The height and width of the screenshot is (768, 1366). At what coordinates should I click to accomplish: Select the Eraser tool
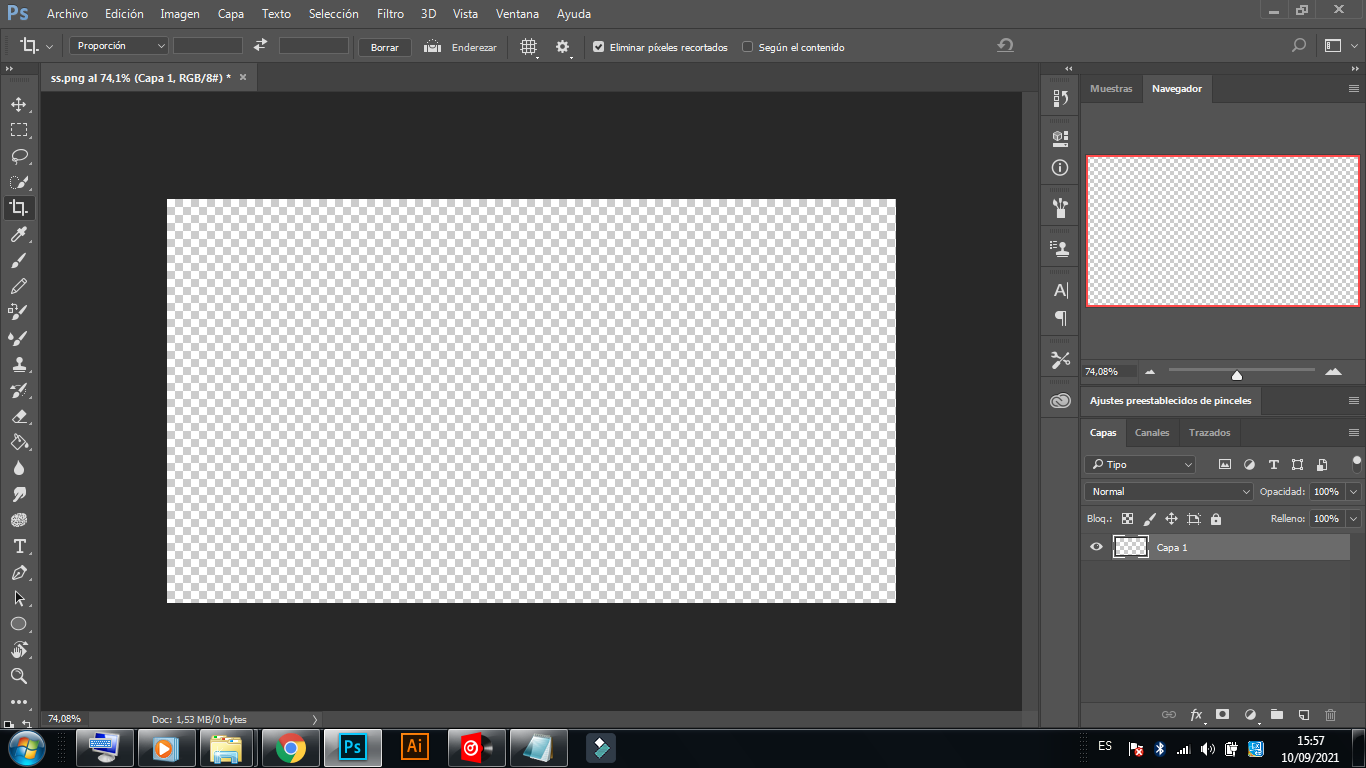(19, 416)
